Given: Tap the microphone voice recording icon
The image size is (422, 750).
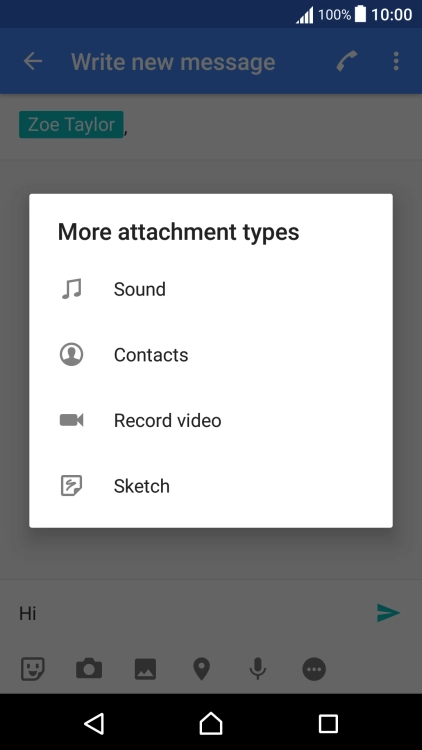Looking at the screenshot, I should coord(258,669).
